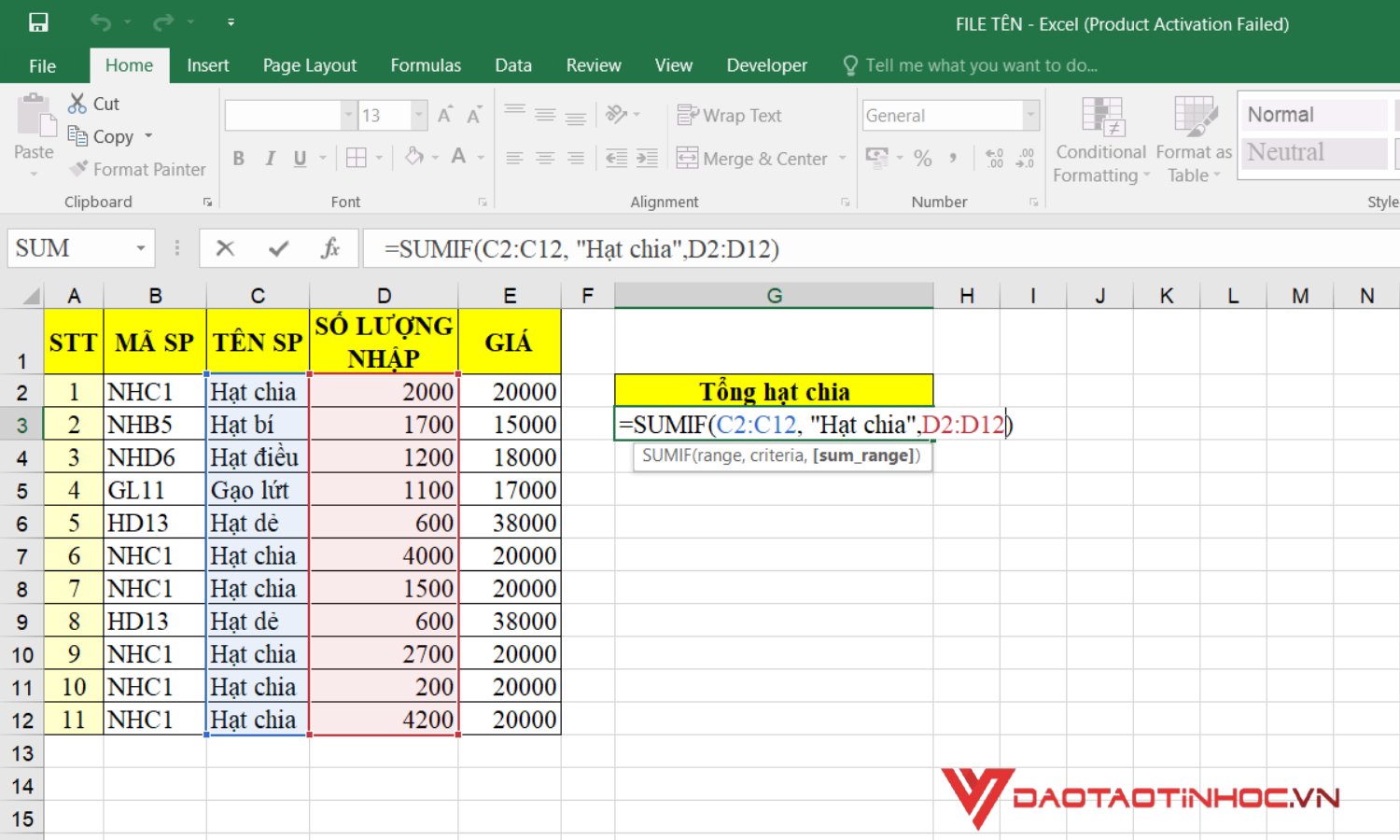Click the Bottom Align icon
The height and width of the screenshot is (840, 1400).
pos(576,118)
